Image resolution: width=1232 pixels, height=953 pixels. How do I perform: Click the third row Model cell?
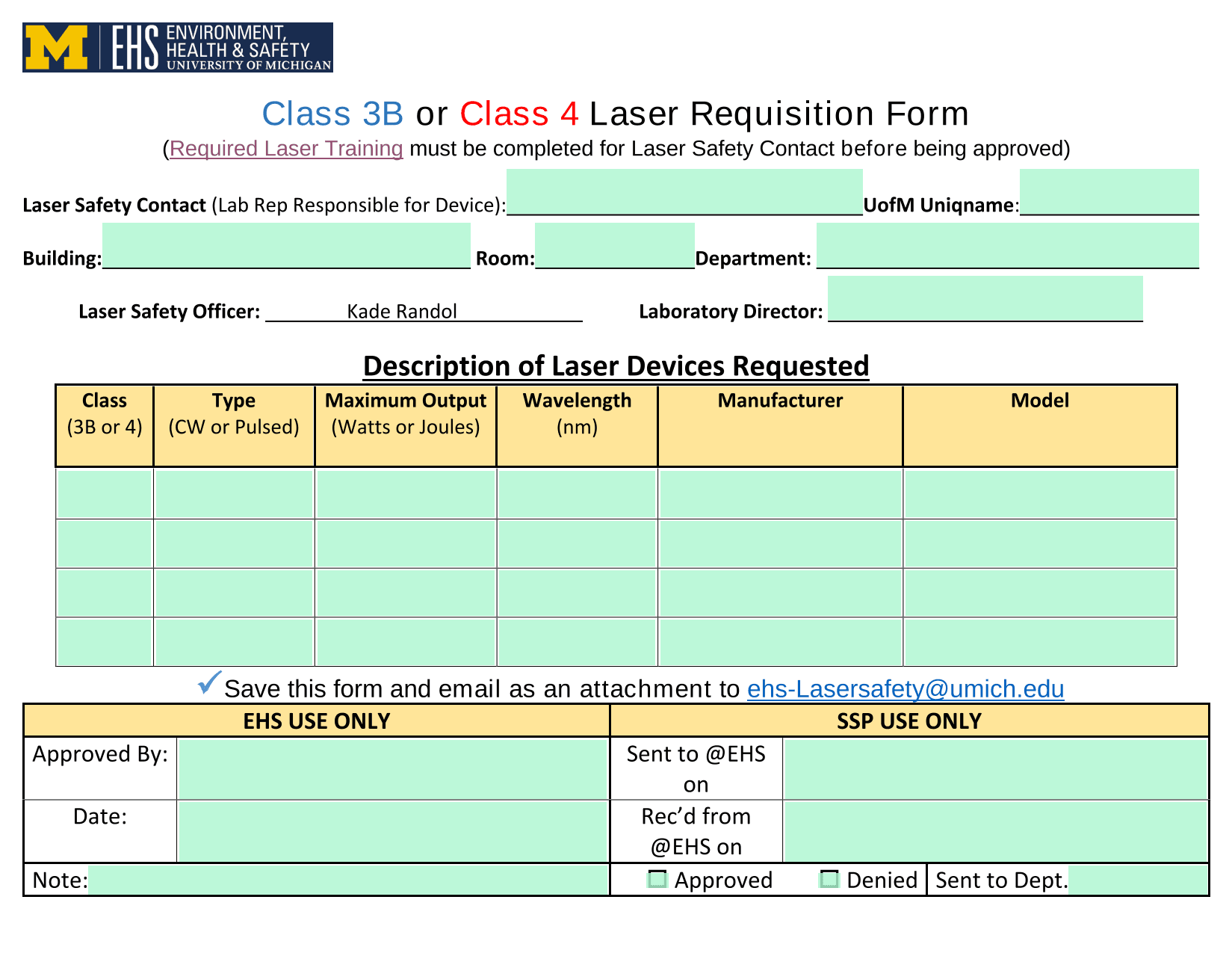click(x=1040, y=593)
